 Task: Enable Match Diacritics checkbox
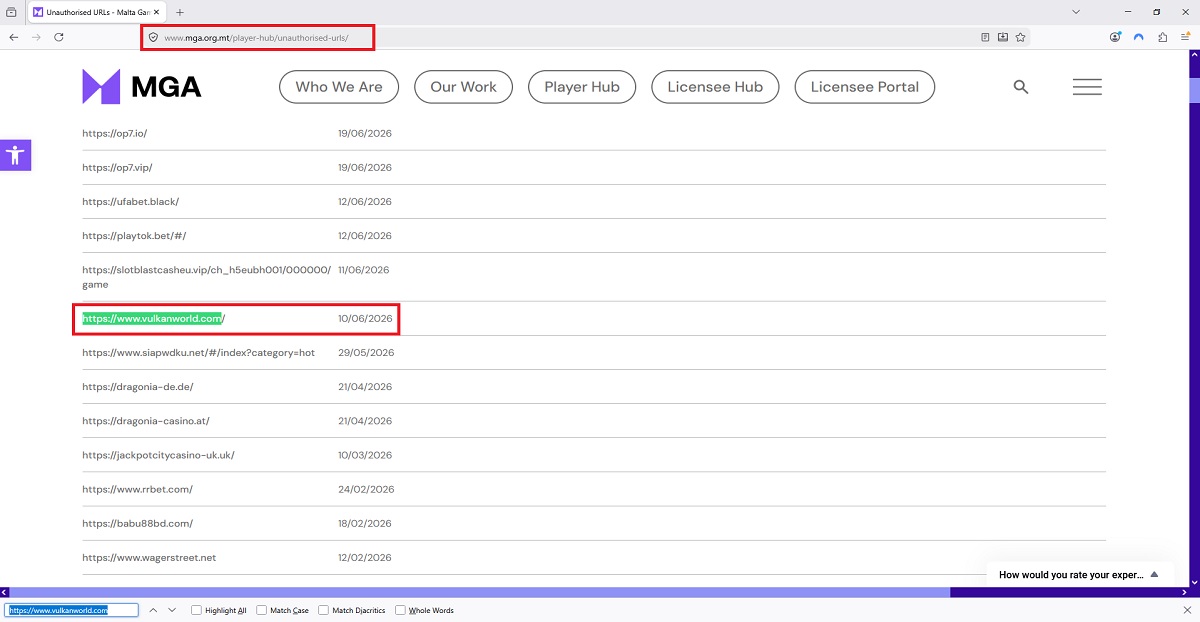324,610
